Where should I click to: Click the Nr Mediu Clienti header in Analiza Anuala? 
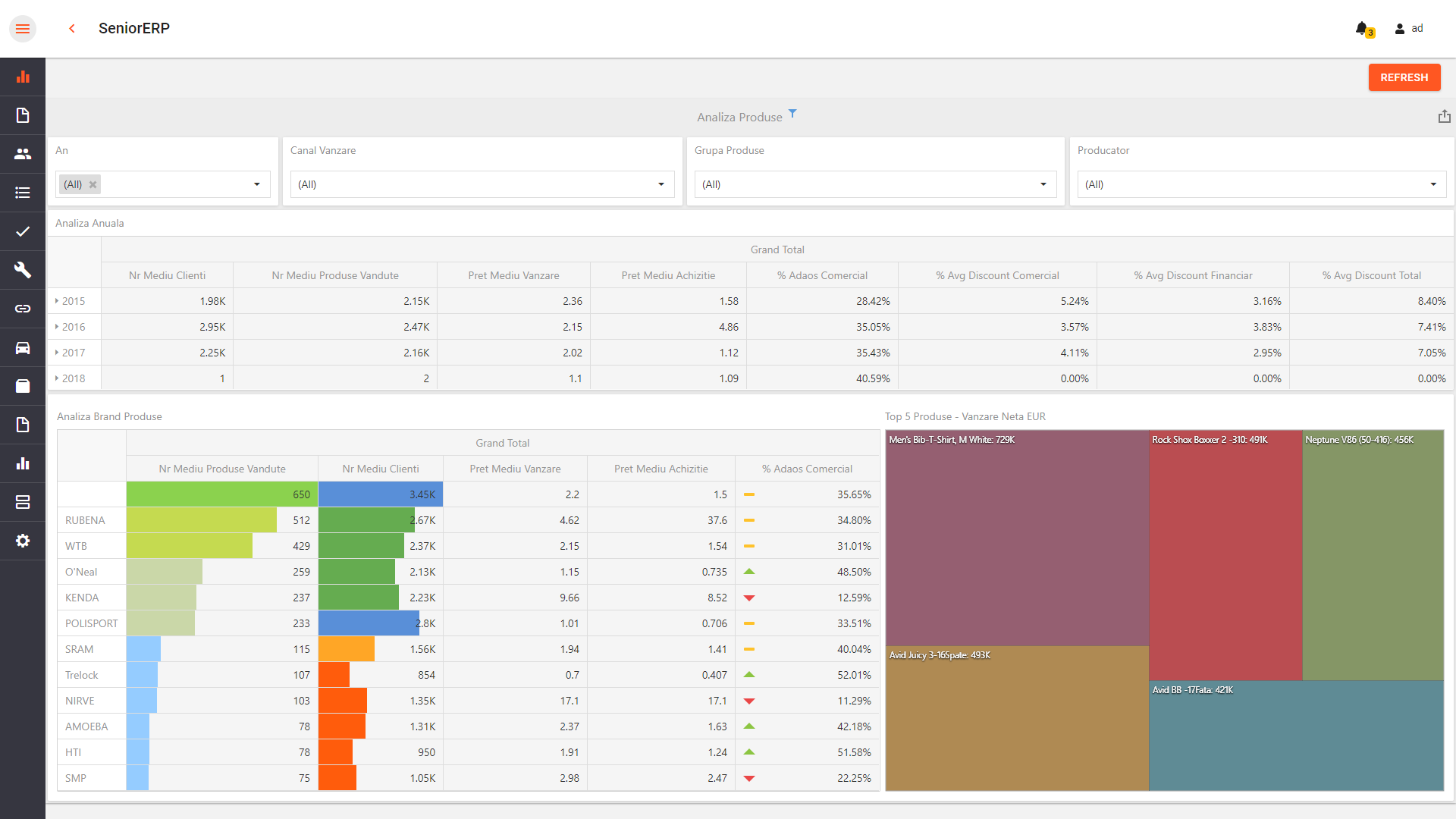[x=167, y=275]
